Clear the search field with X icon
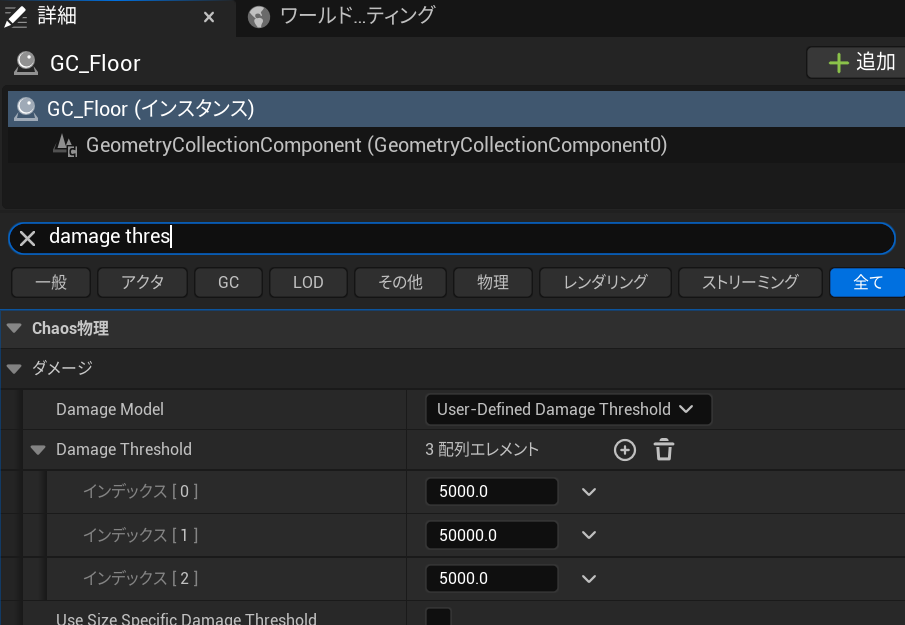The width and height of the screenshot is (905, 625). (28, 238)
